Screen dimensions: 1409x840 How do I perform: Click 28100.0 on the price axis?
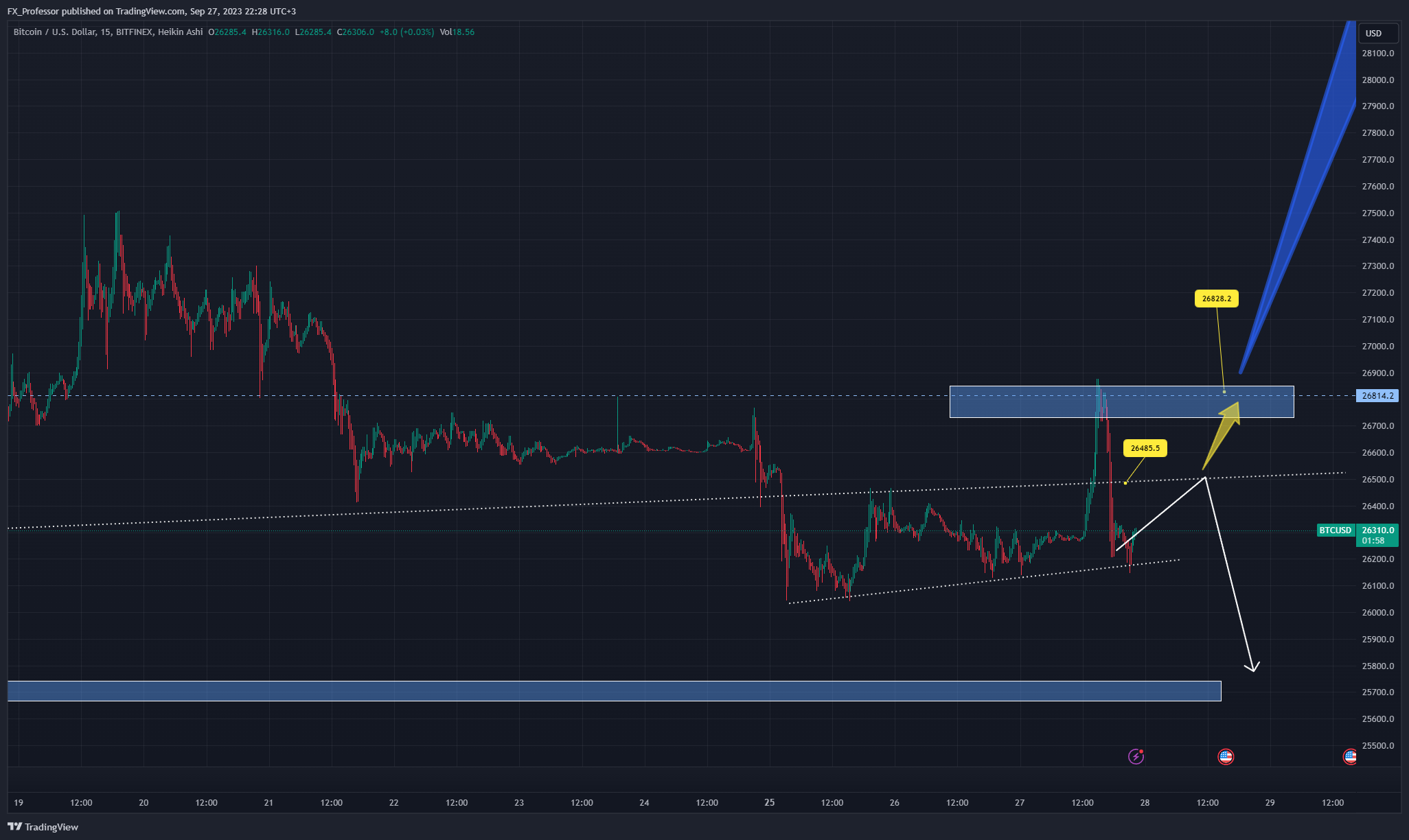(1377, 54)
